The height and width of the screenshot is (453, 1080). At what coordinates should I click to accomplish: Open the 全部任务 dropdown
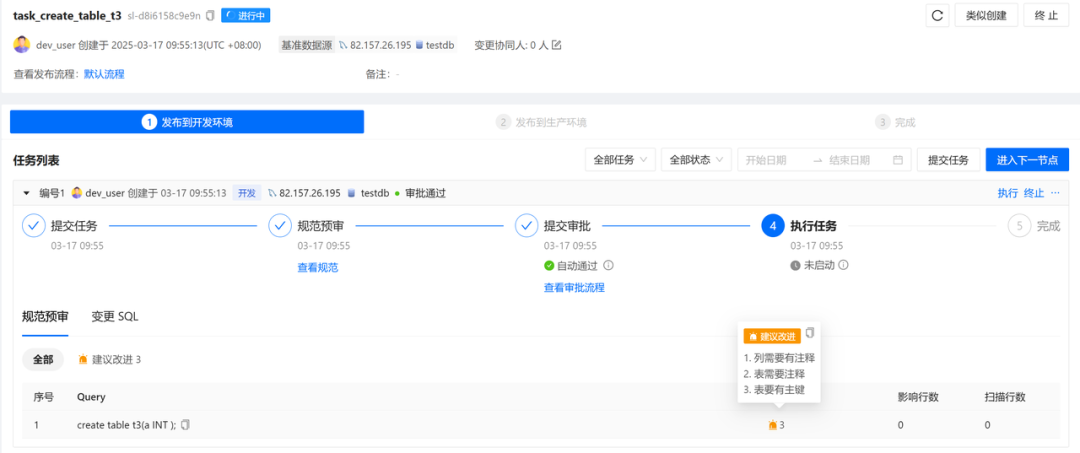(620, 160)
